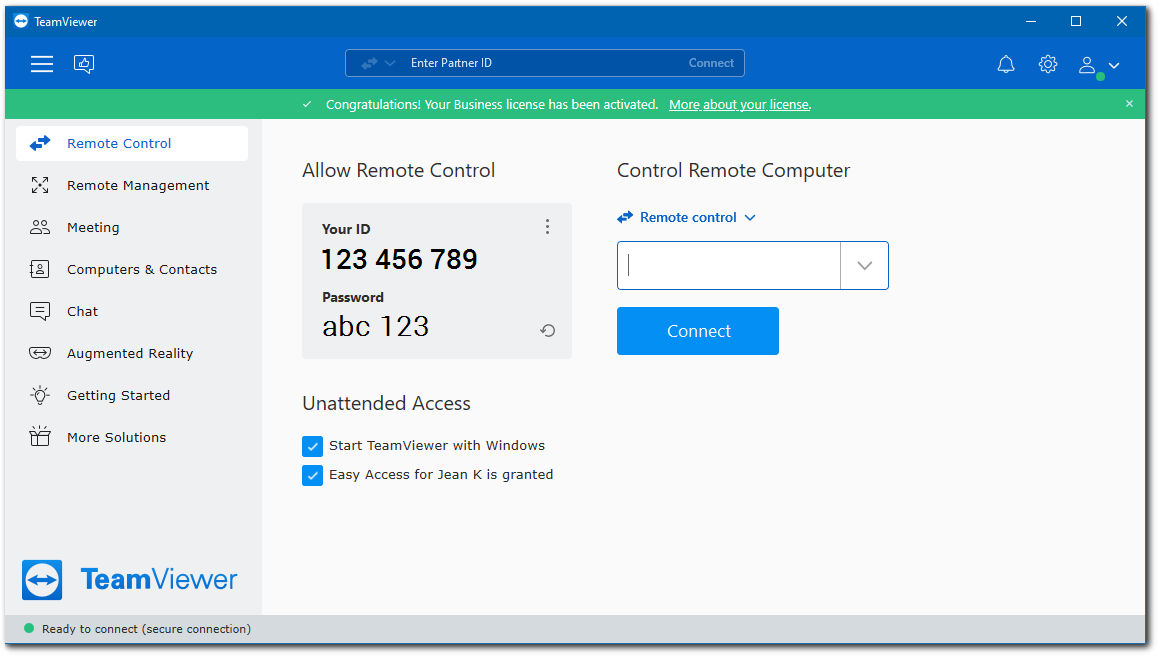Click Unattended Access heading
Image resolution: width=1164 pixels, height=662 pixels.
pyautogui.click(x=386, y=404)
